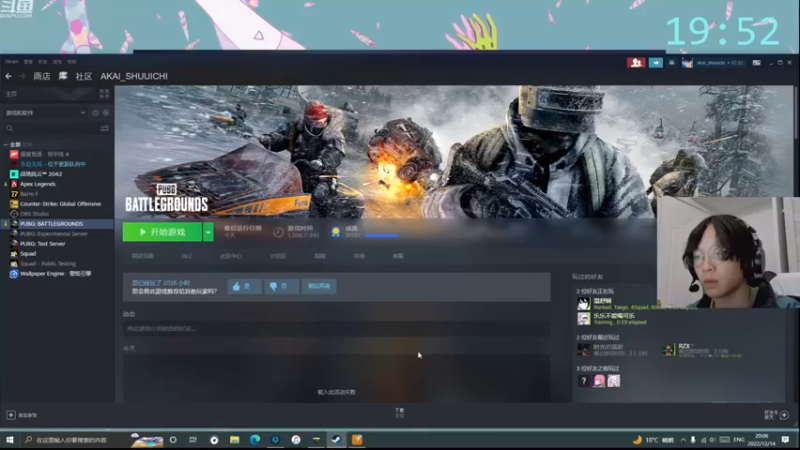Open the notifications envelope icon
Image resolution: width=800 pixels, height=450 pixels.
(672, 63)
